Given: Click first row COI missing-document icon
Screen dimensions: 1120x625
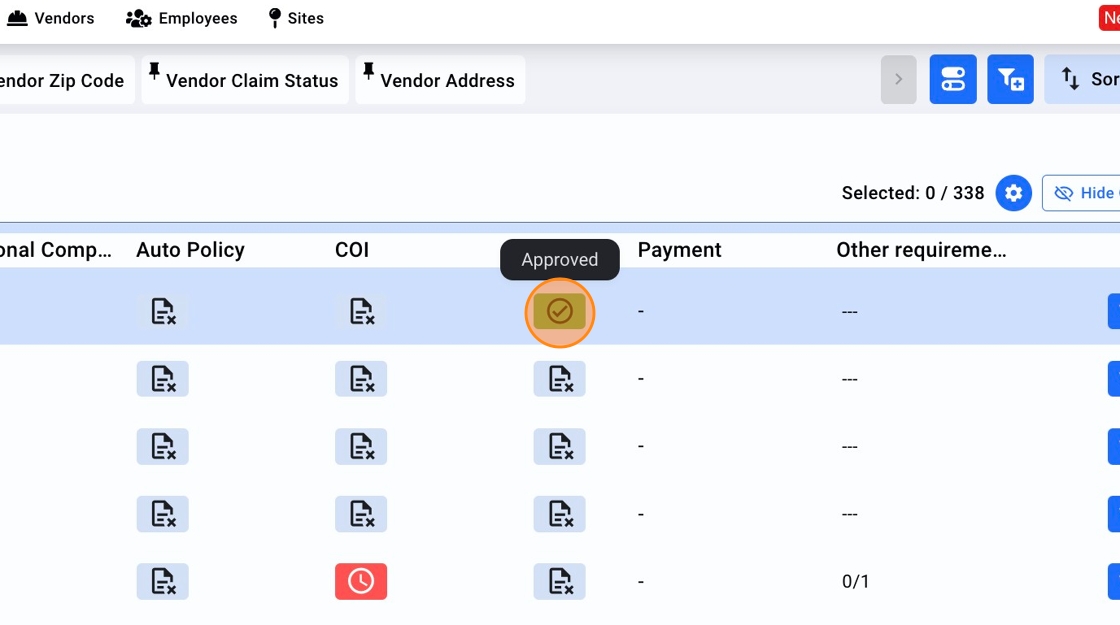Looking at the screenshot, I should (361, 312).
